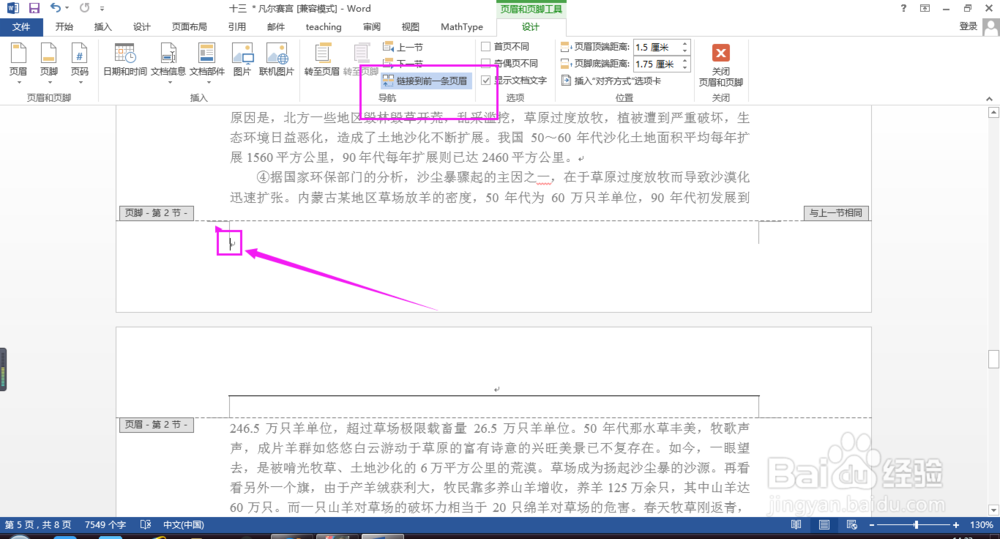Open the teaching tab
Screen dimensions: 1000x539
[x=323, y=27]
